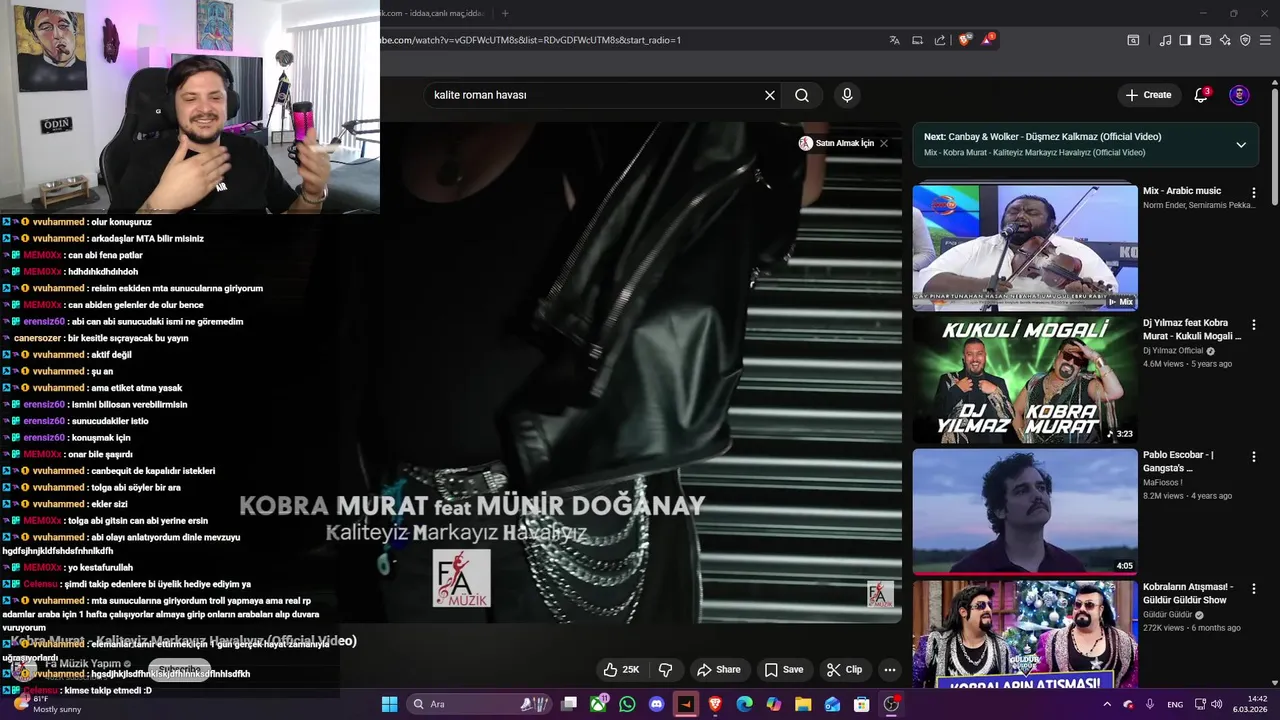Open Task View on taskbar
Viewport: 1280px width, 720px height.
(x=569, y=704)
